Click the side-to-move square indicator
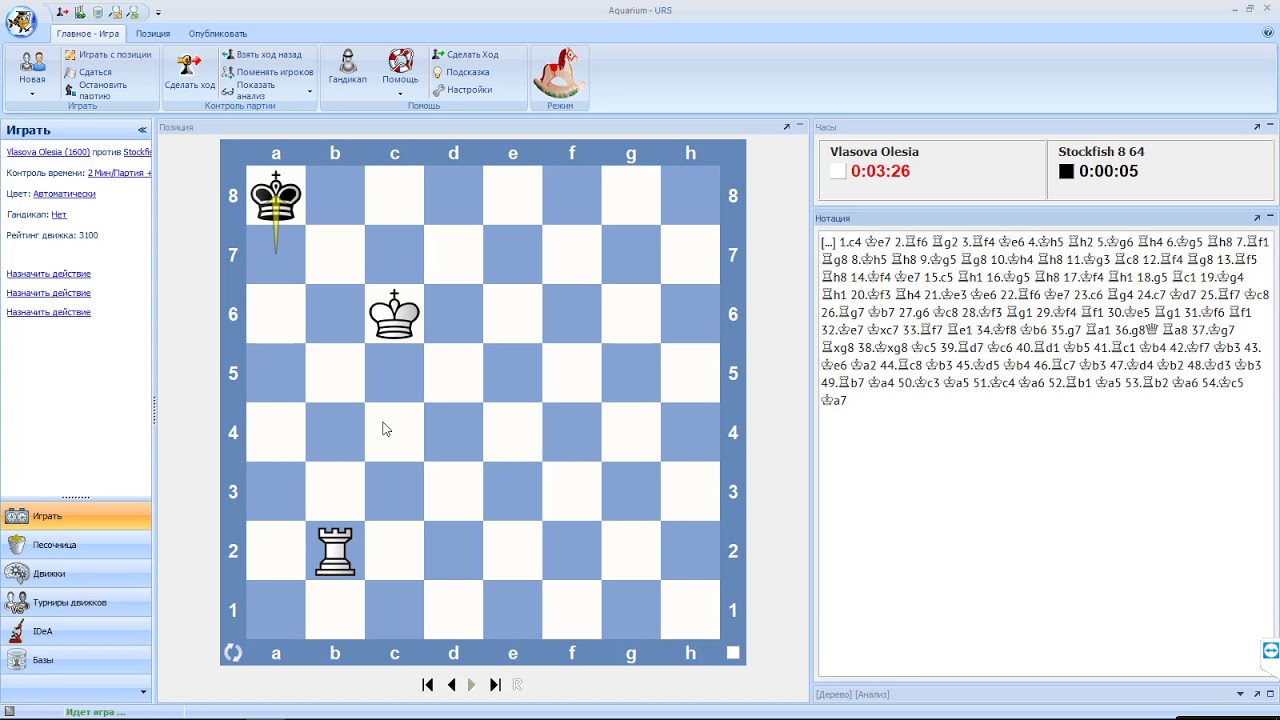The width and height of the screenshot is (1280, 720). click(x=733, y=653)
